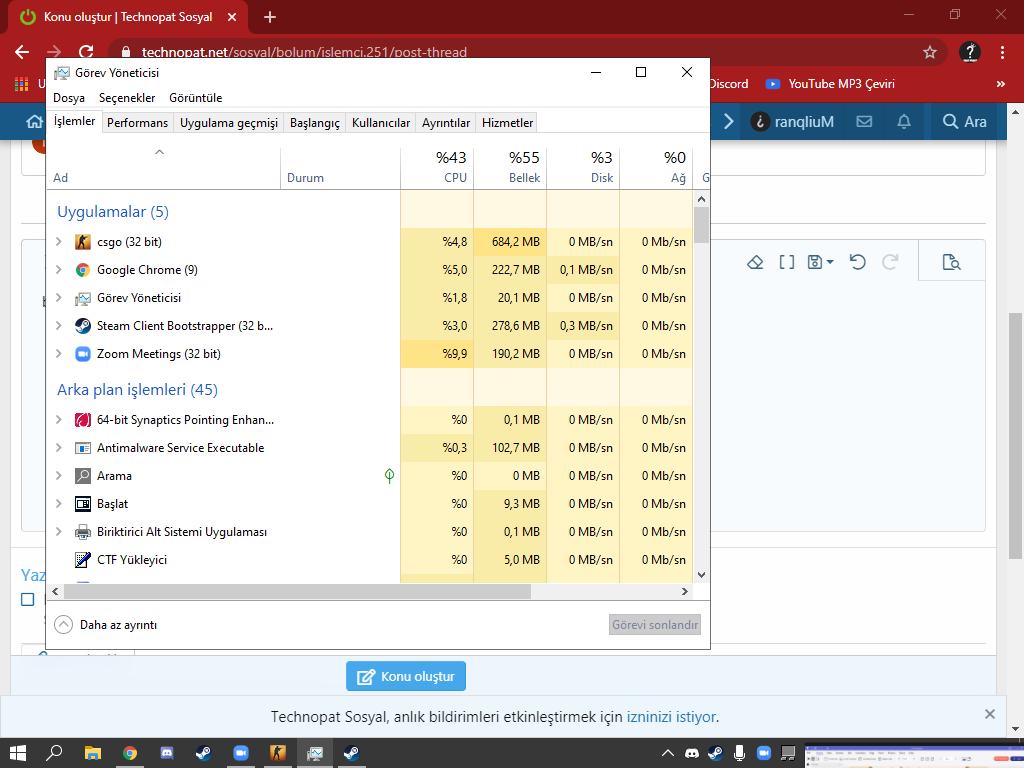Click the process list vertical scrollbar thumb

tap(701, 225)
